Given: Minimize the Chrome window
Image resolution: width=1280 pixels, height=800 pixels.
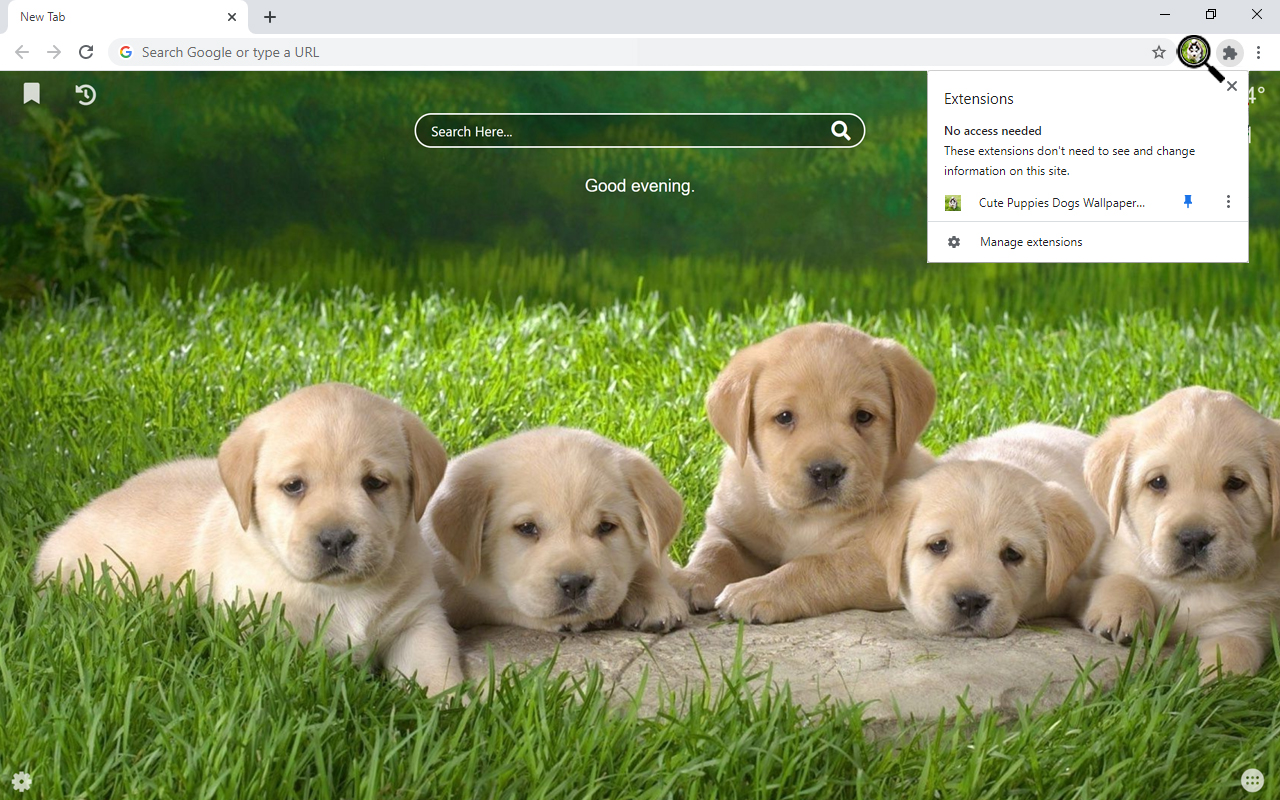Looking at the screenshot, I should click(x=1166, y=14).
